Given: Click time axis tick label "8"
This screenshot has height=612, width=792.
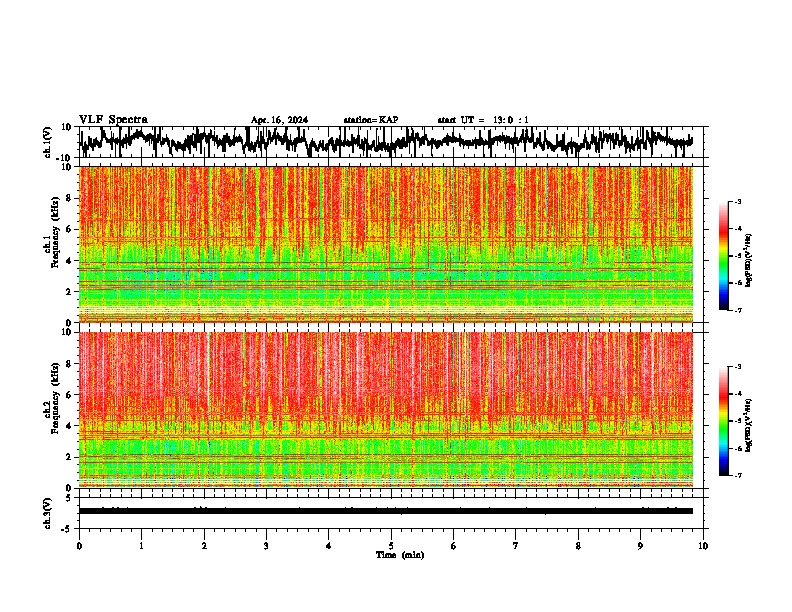Looking at the screenshot, I should click(x=578, y=546).
